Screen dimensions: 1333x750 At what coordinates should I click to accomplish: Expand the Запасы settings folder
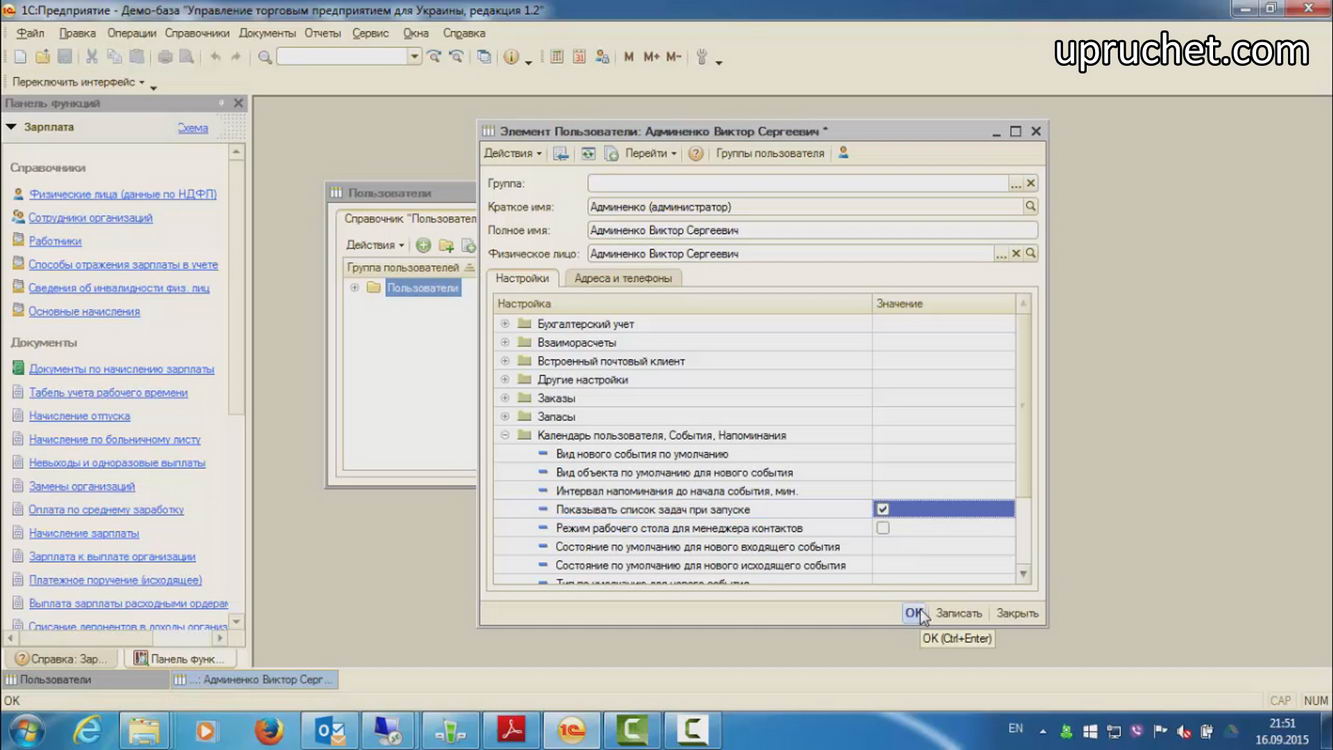tap(505, 417)
